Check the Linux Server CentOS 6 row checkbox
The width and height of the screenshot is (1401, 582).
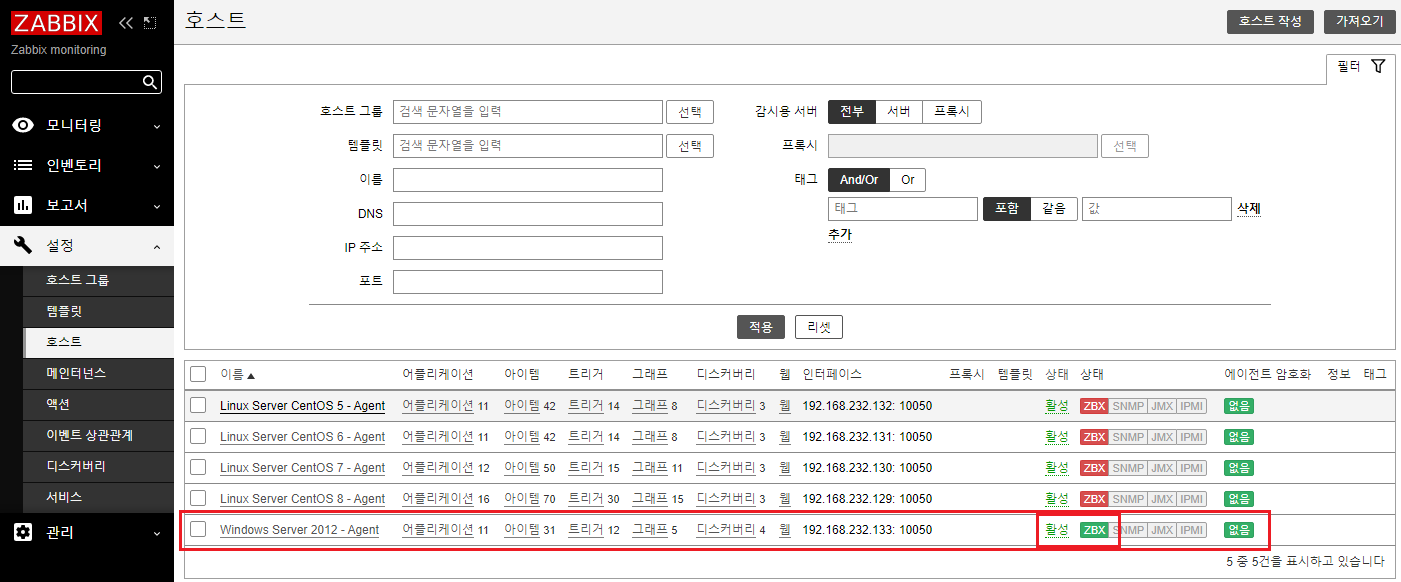pos(198,436)
